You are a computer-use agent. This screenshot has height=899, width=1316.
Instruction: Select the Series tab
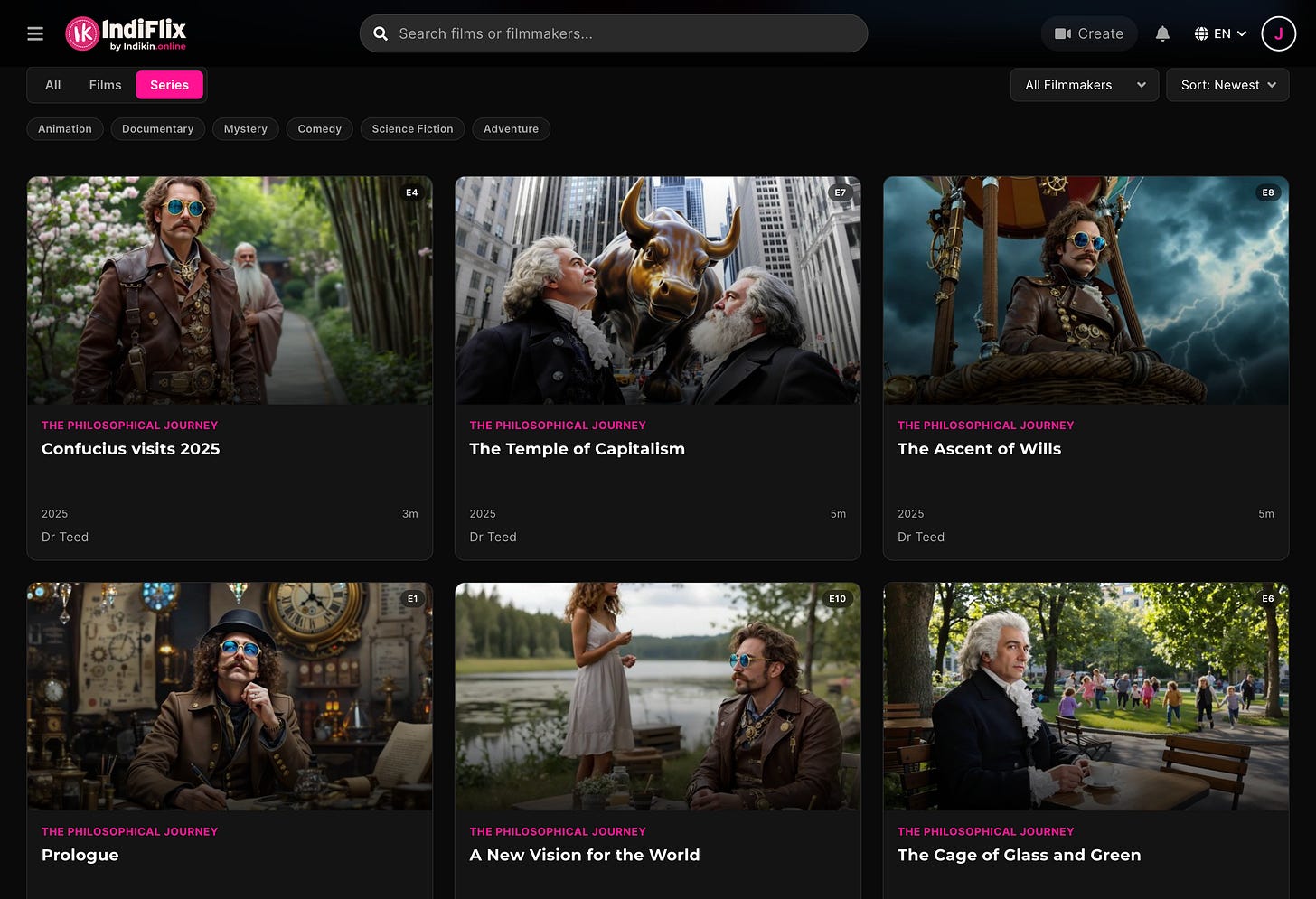click(x=170, y=85)
